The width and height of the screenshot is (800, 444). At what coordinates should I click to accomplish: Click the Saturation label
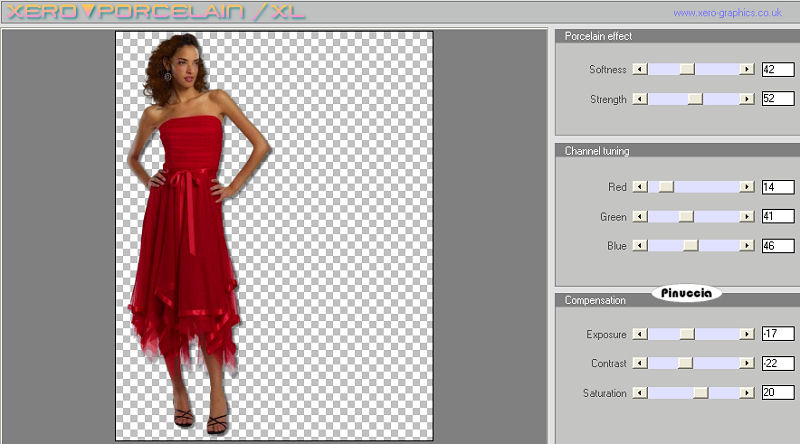pos(605,393)
